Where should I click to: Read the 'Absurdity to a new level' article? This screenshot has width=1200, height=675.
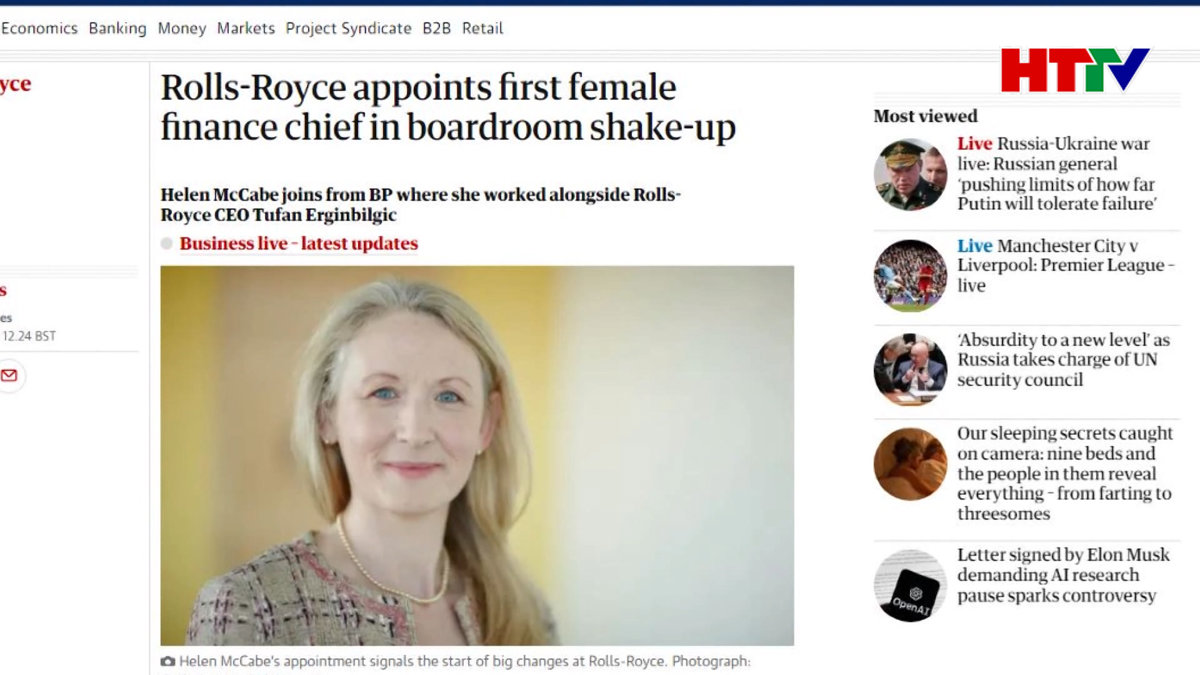[x=1063, y=360]
